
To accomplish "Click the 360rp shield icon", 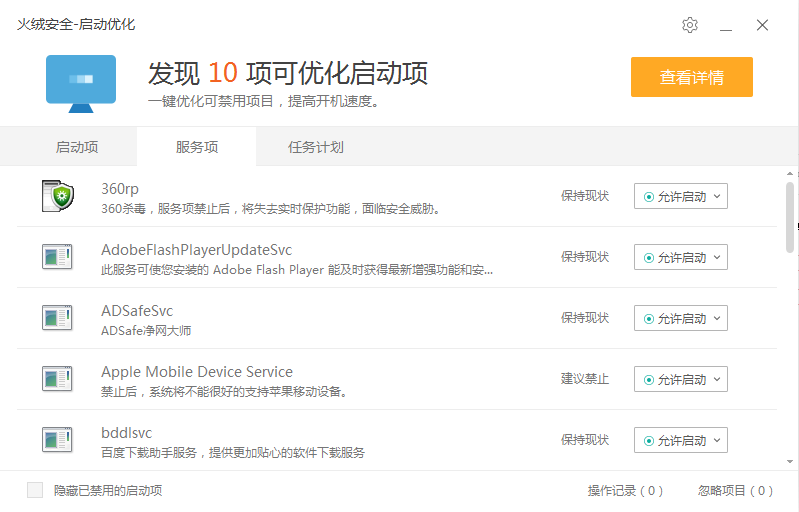I will tap(58, 196).
